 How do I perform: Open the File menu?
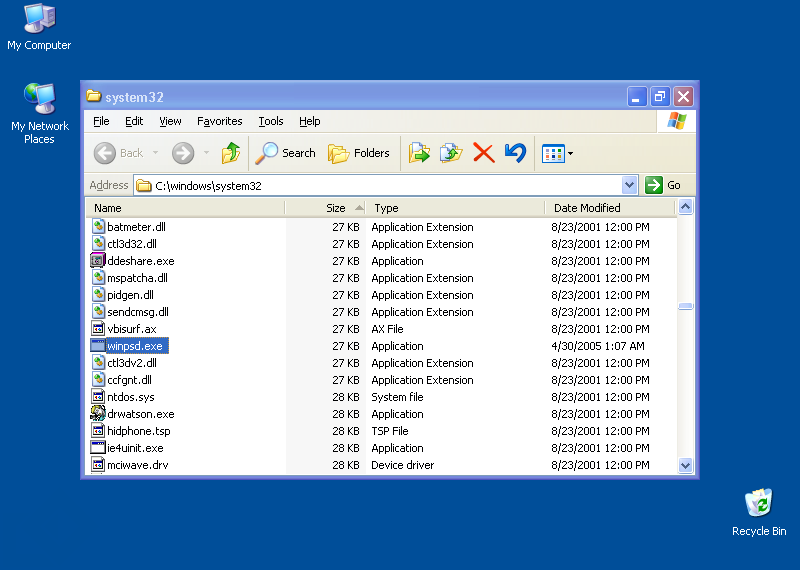tap(101, 121)
